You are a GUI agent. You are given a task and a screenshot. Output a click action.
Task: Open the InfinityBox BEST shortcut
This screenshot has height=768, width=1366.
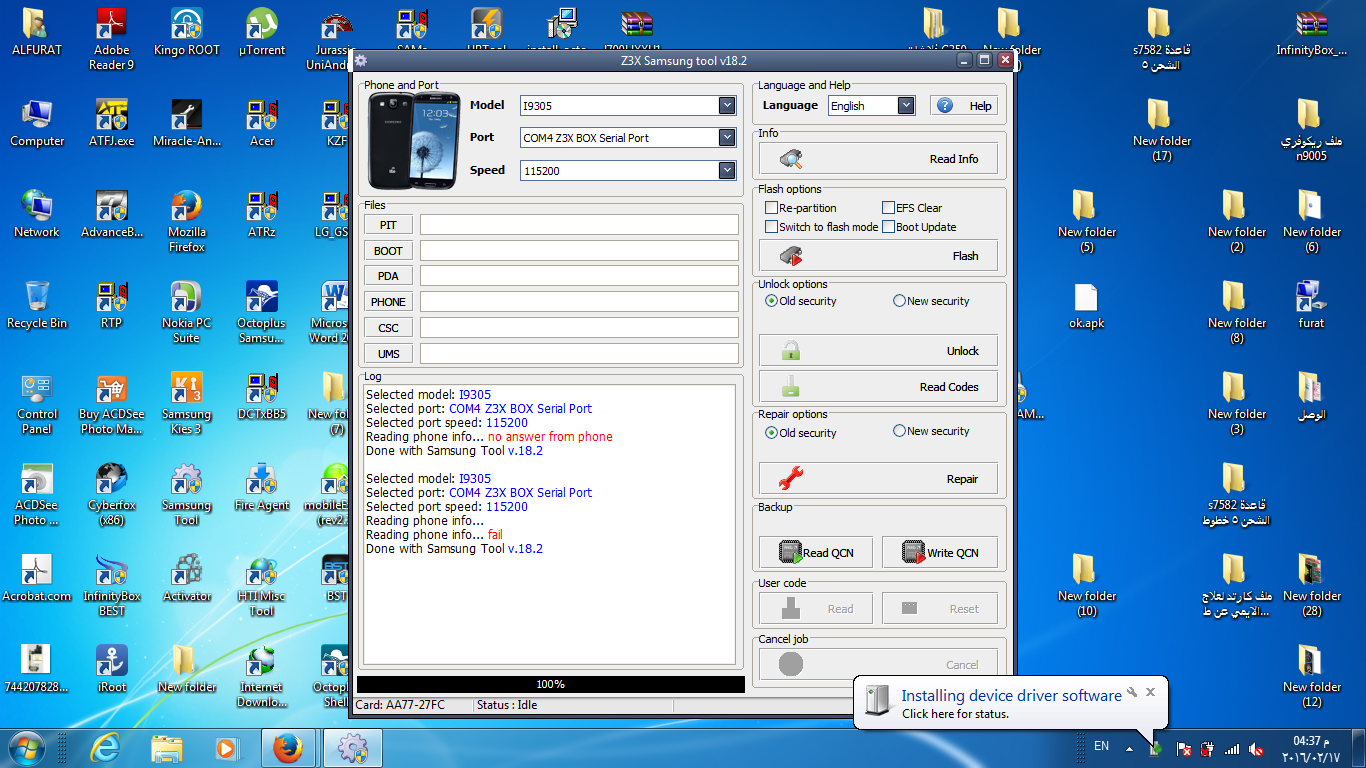point(111,585)
